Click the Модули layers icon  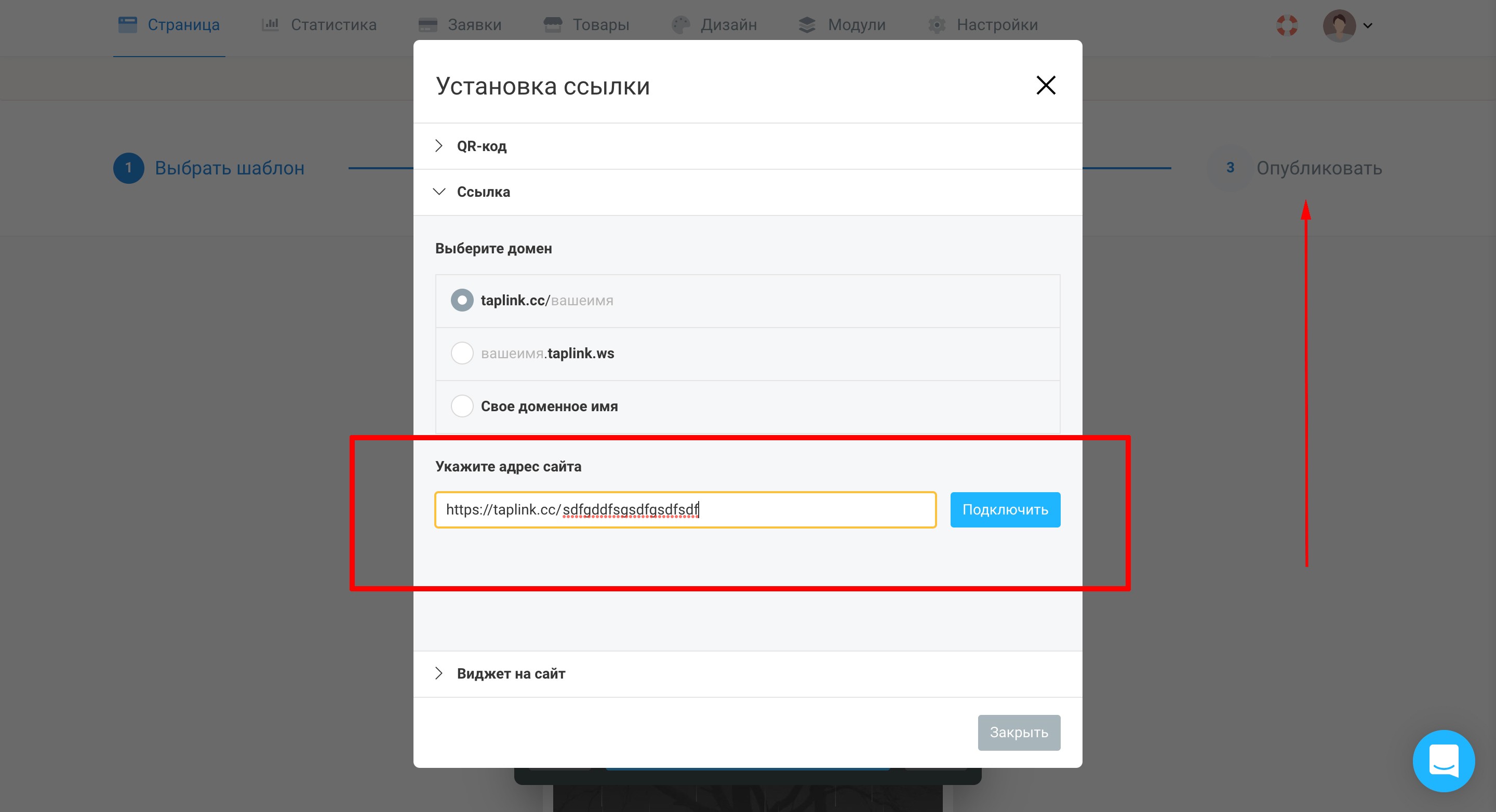[807, 24]
